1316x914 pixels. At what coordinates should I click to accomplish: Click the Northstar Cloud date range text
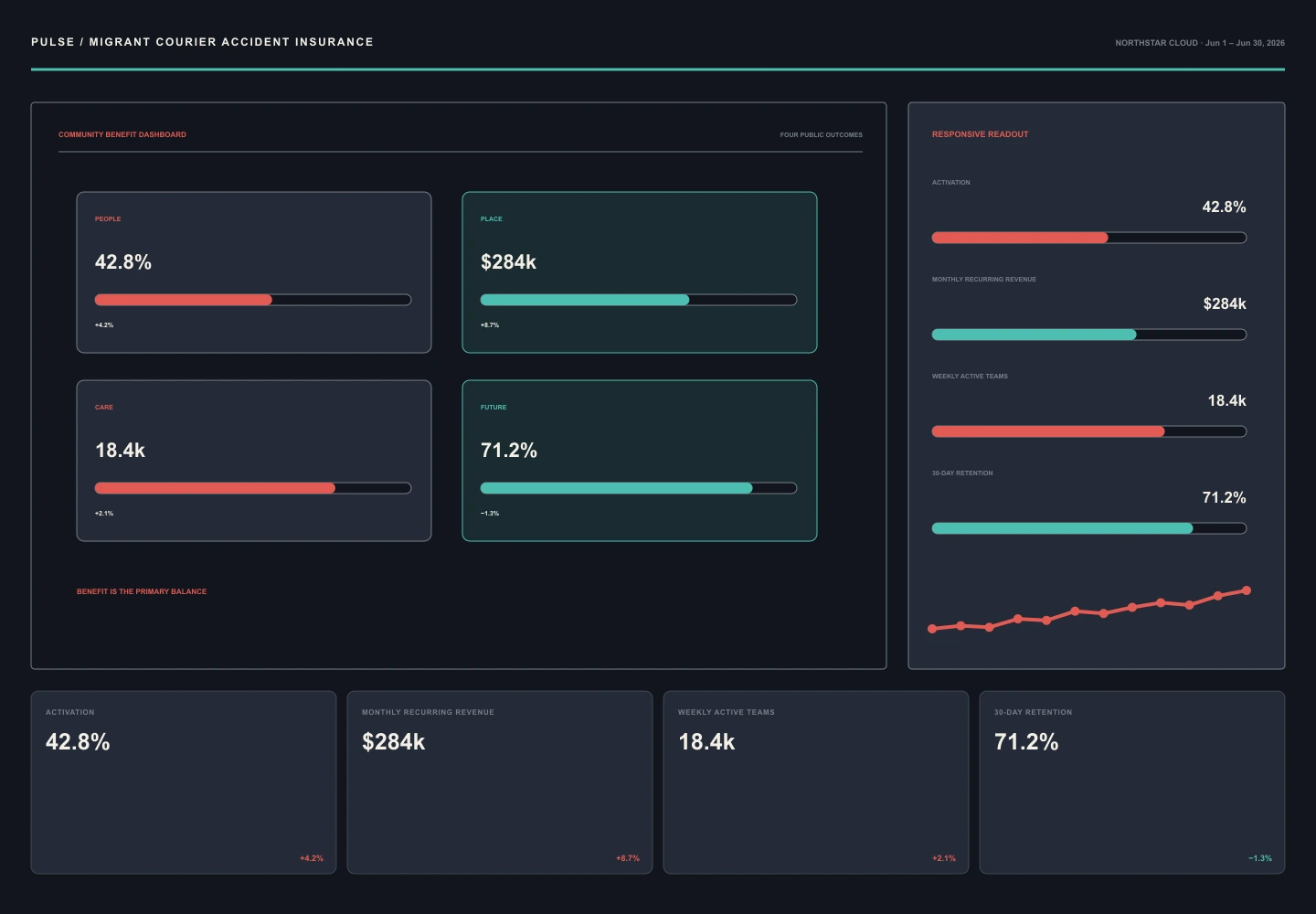[x=1200, y=43]
